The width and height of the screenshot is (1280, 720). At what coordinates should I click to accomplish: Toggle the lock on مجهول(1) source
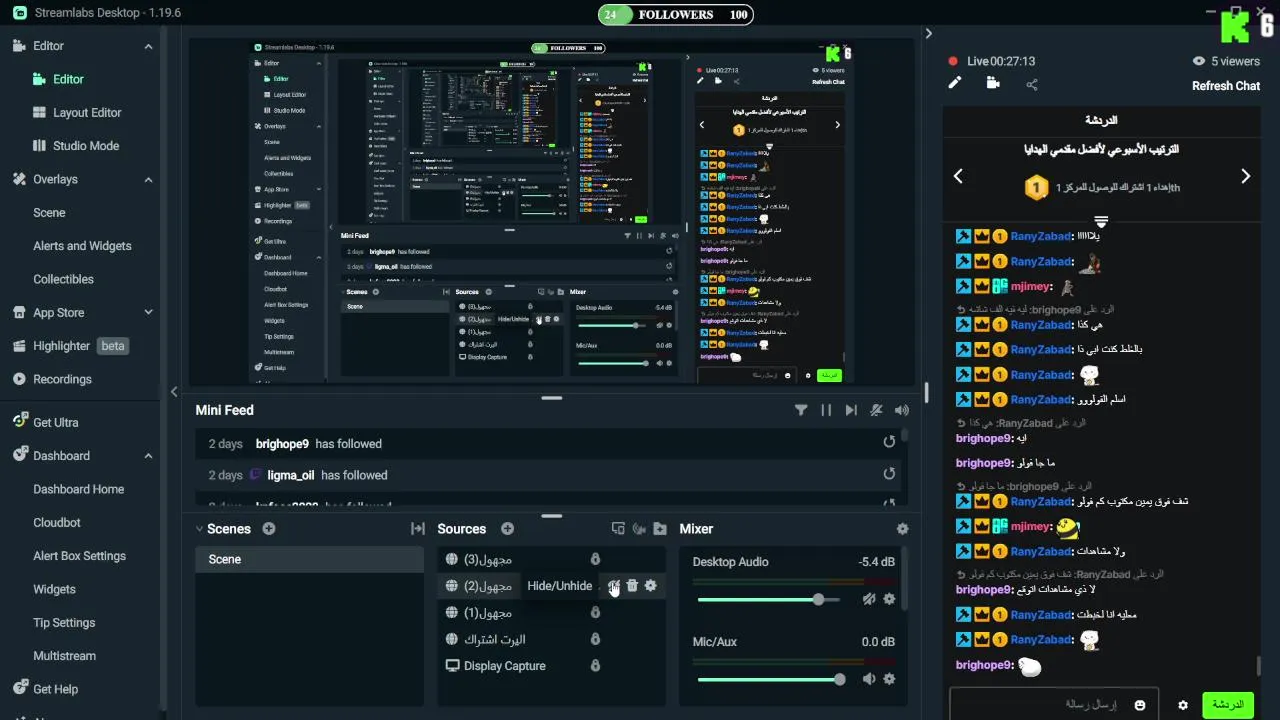pos(595,613)
